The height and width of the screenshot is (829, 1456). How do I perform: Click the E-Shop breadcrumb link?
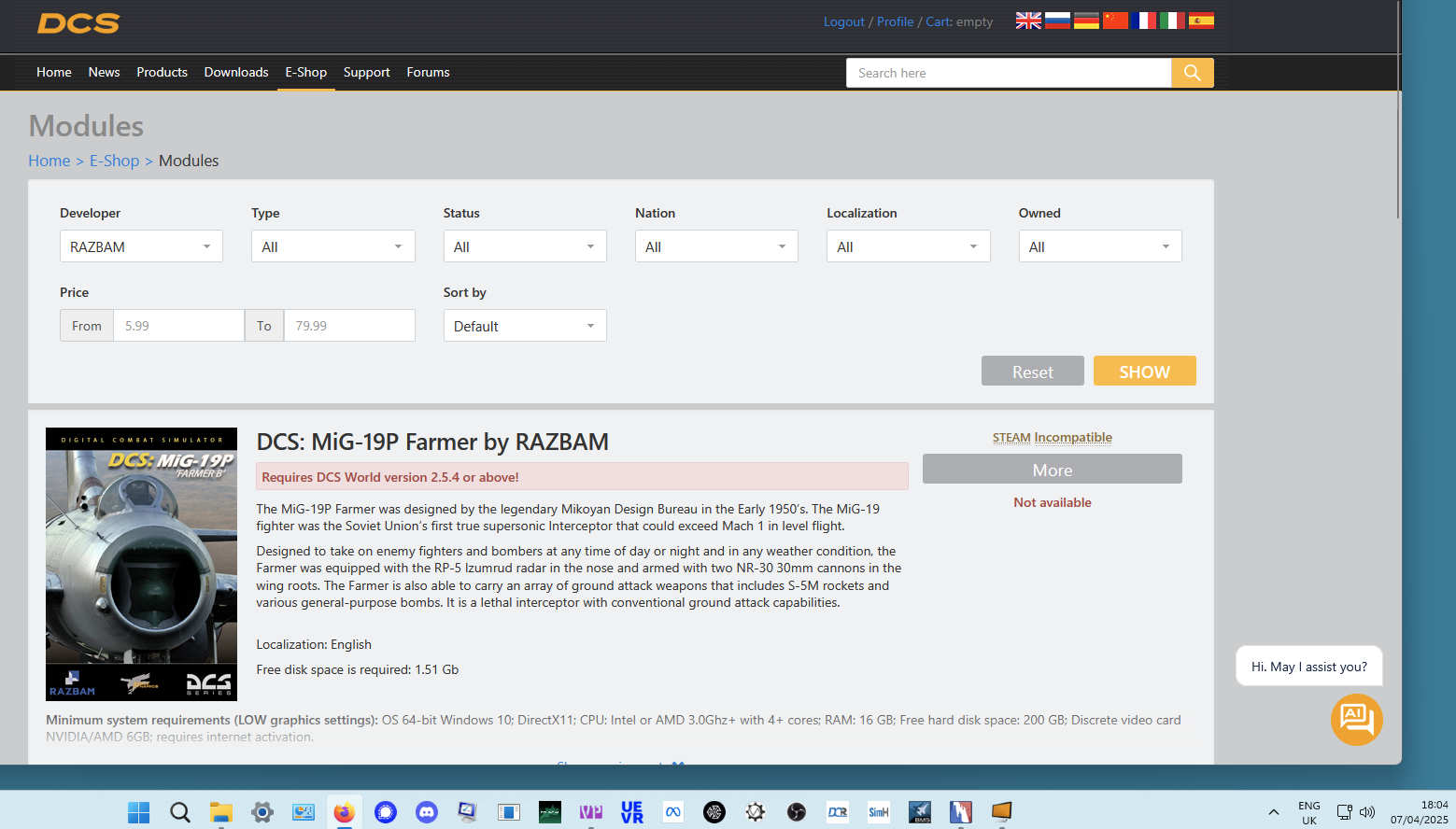point(115,161)
